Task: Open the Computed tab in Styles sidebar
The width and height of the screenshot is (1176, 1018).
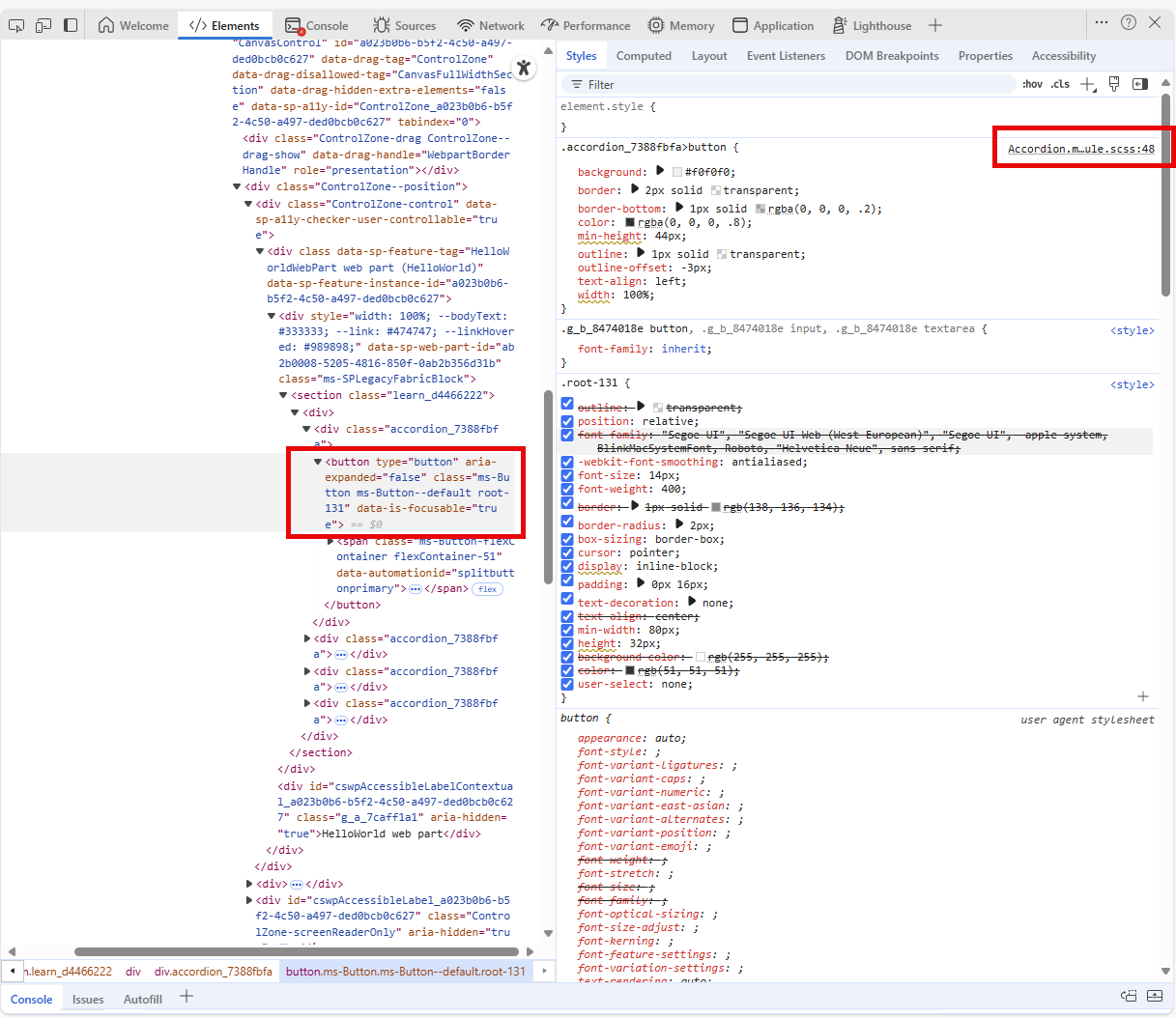Action: 644,55
